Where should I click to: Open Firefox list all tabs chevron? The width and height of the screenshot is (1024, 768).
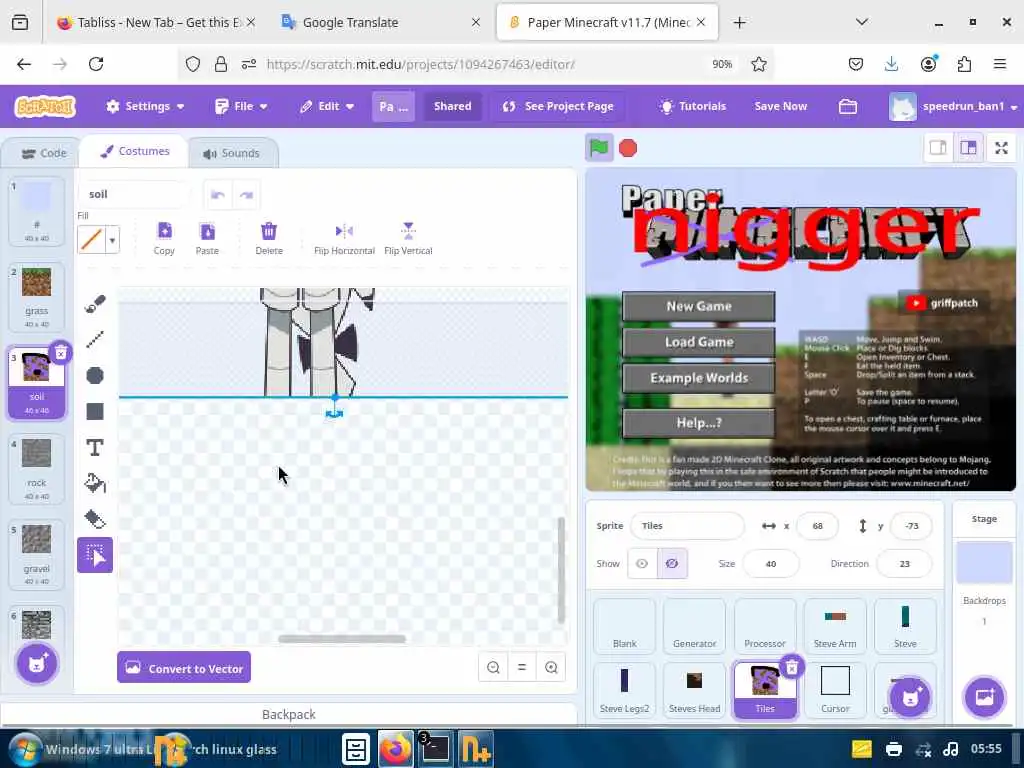pos(862,22)
